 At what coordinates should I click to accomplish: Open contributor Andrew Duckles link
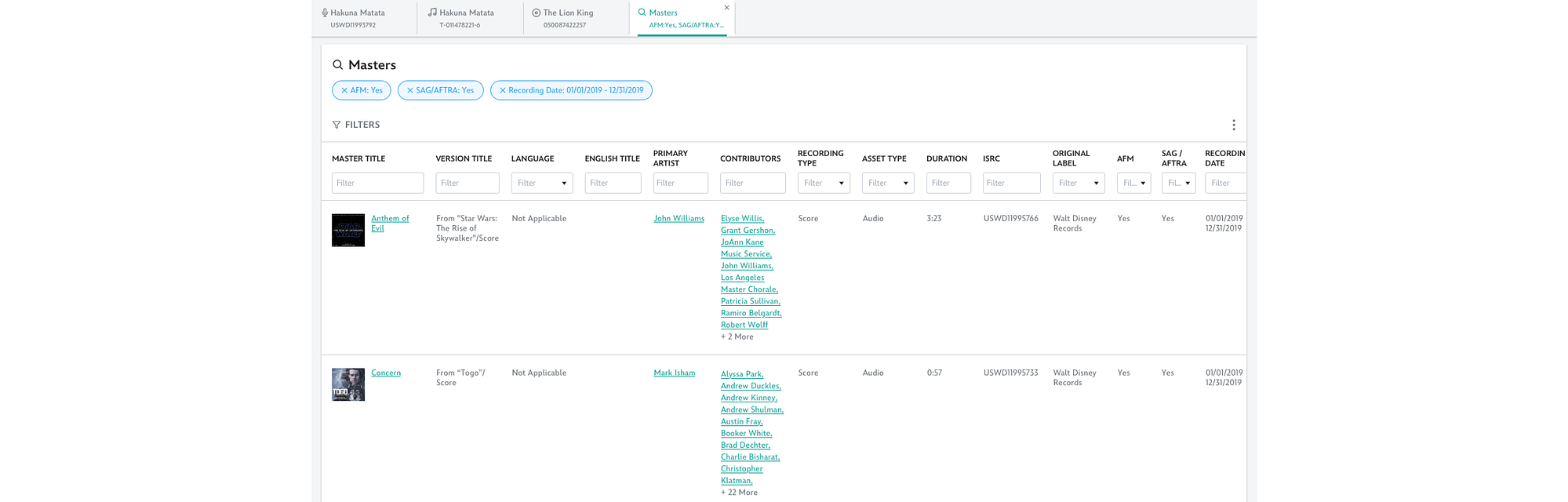click(x=751, y=386)
